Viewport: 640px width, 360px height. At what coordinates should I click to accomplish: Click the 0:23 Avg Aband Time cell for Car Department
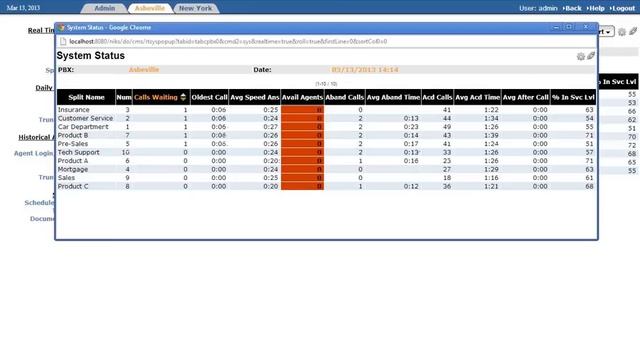[x=411, y=127]
